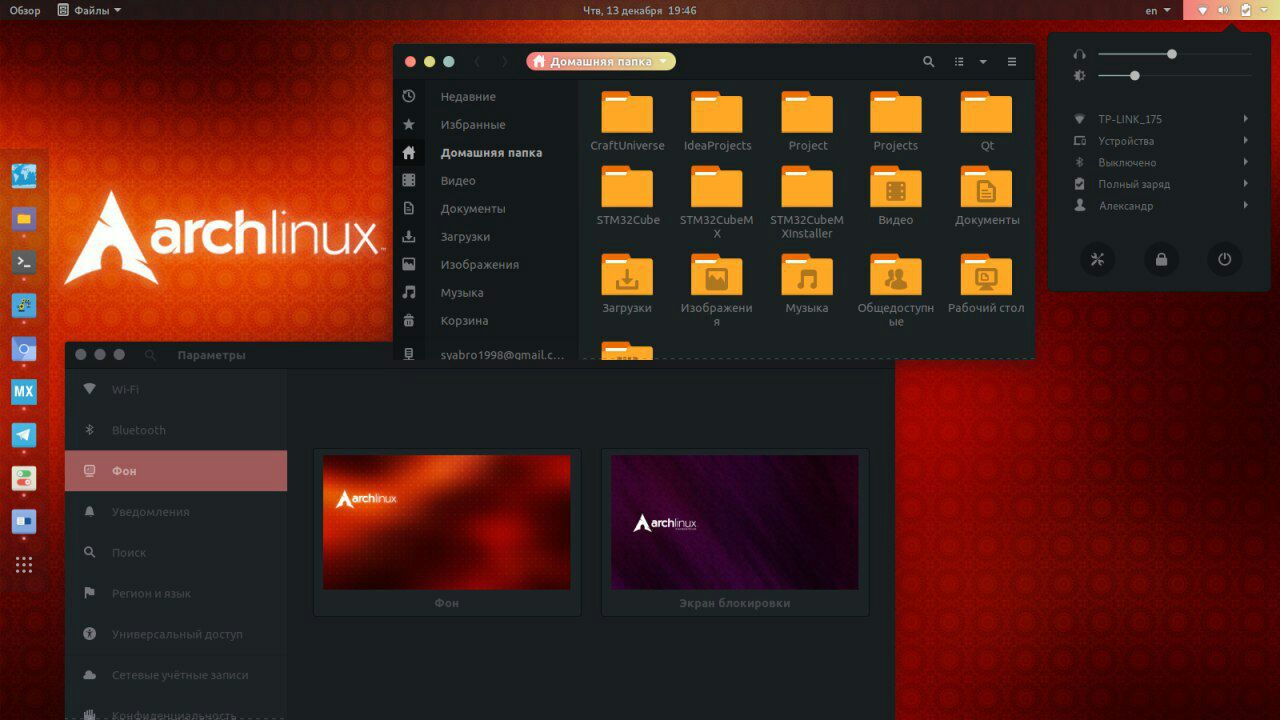Open the Qt folder
Screen dimensions: 1280x720
pyautogui.click(x=987, y=122)
